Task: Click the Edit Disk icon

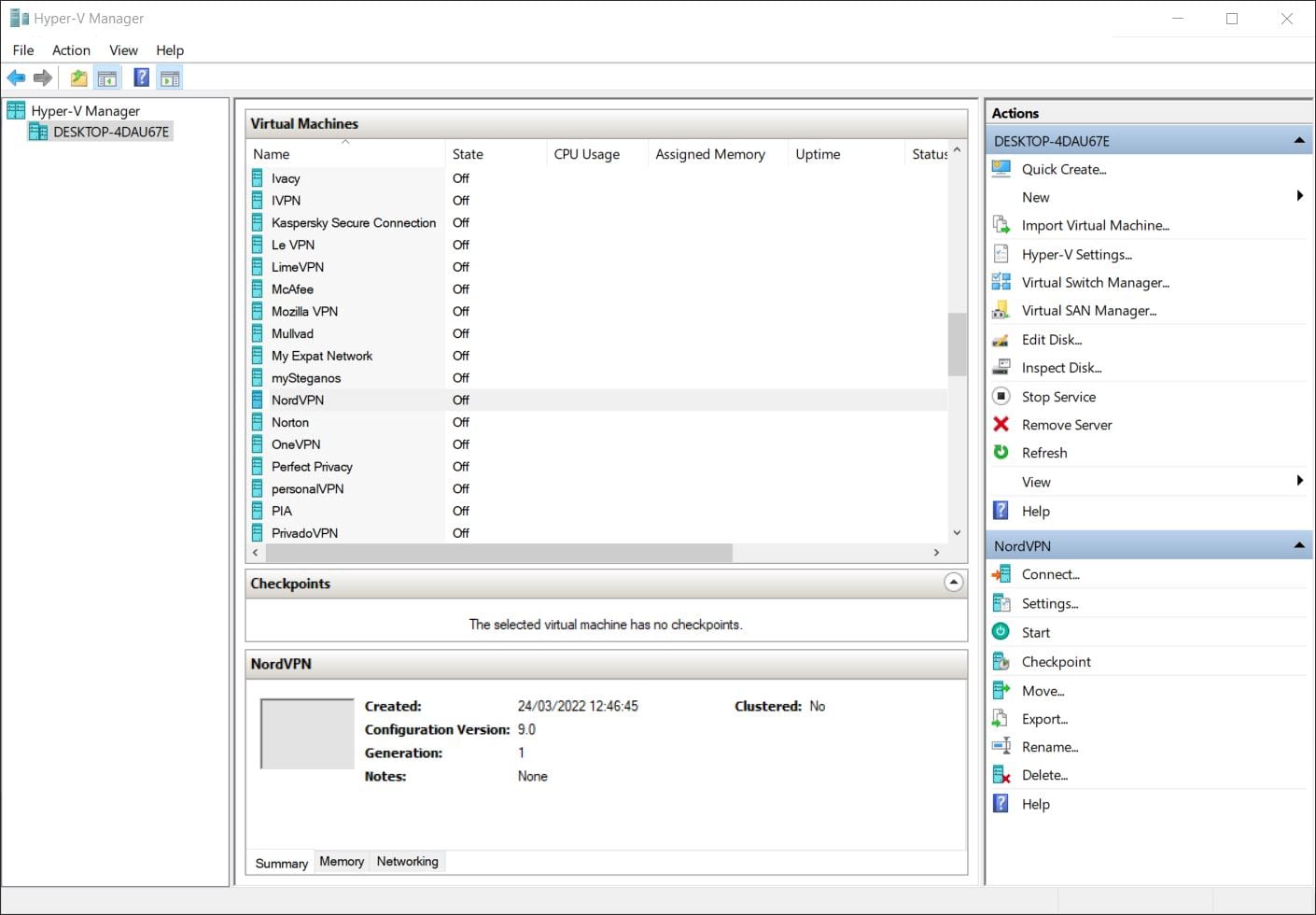Action: (1001, 340)
